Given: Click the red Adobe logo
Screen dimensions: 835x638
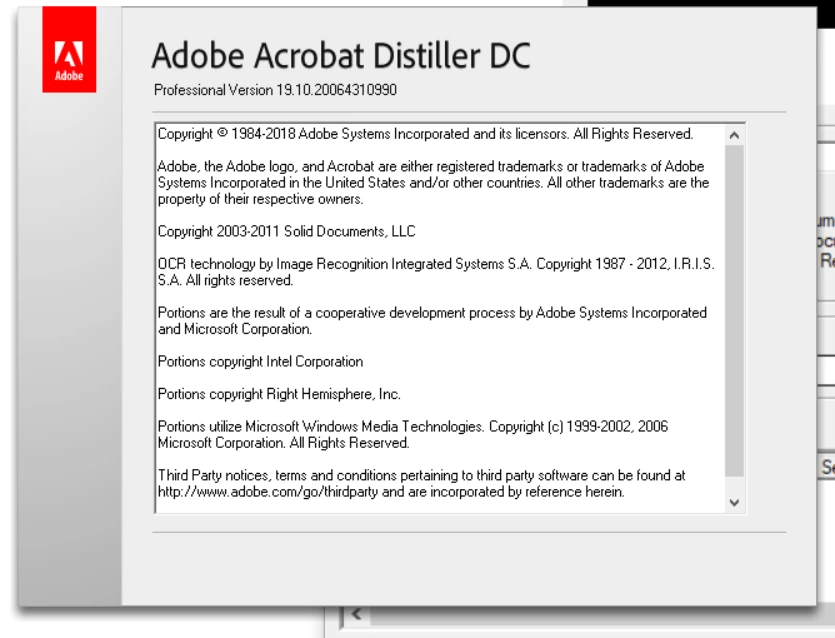Looking at the screenshot, I should click(x=69, y=50).
